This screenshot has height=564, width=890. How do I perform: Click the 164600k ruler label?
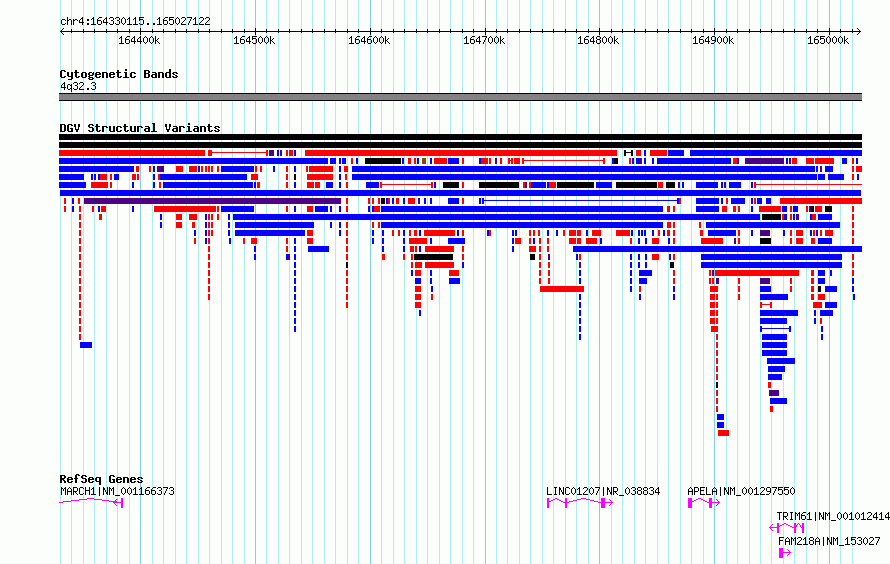point(369,40)
